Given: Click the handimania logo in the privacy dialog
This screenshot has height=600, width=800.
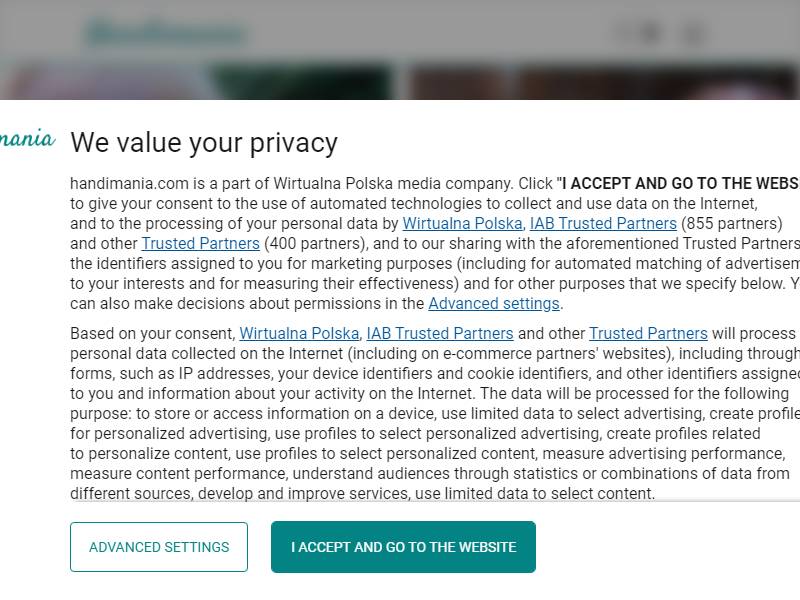Looking at the screenshot, I should tap(28, 139).
